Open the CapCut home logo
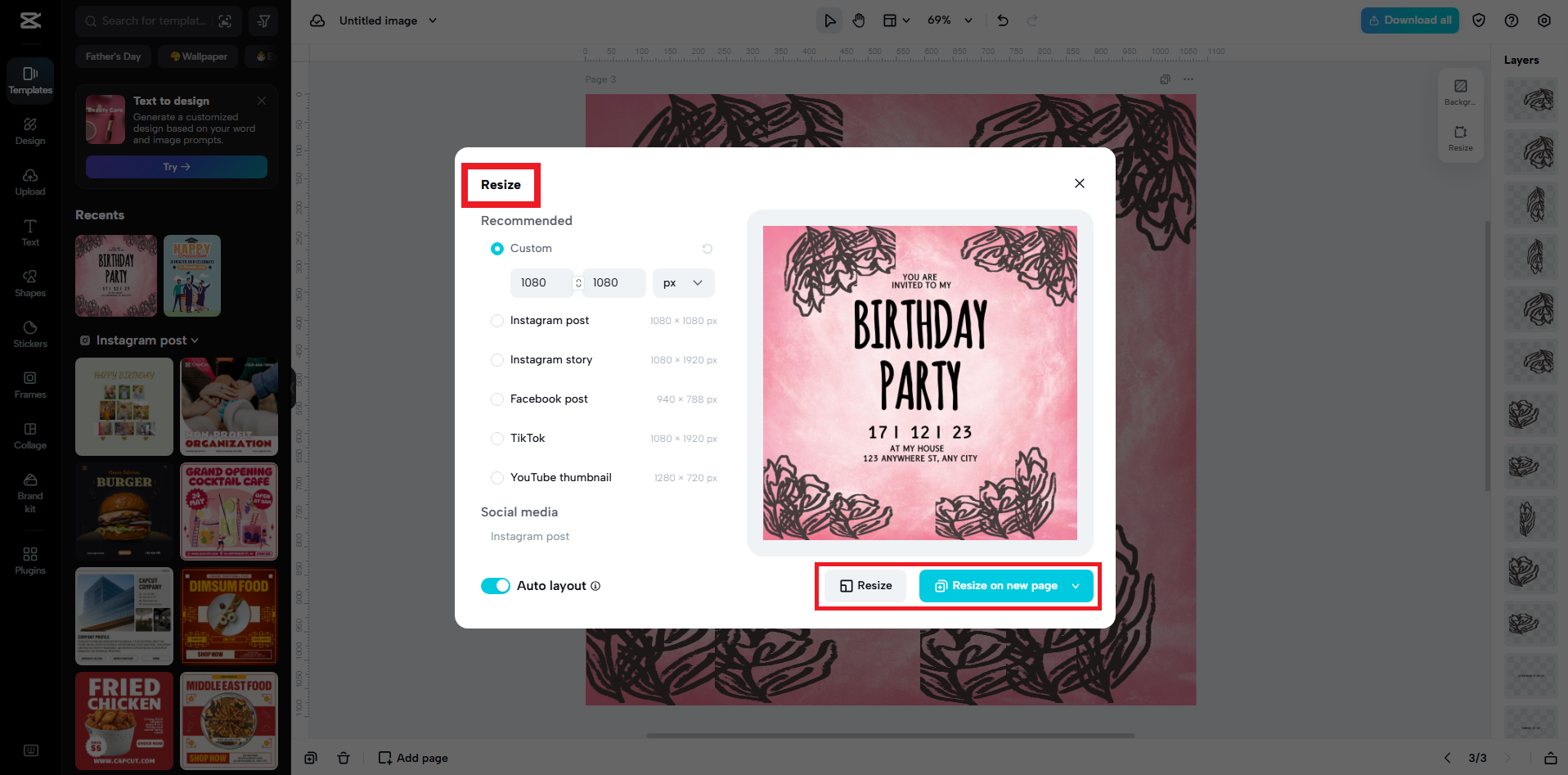The height and width of the screenshot is (775, 1568). (x=30, y=20)
